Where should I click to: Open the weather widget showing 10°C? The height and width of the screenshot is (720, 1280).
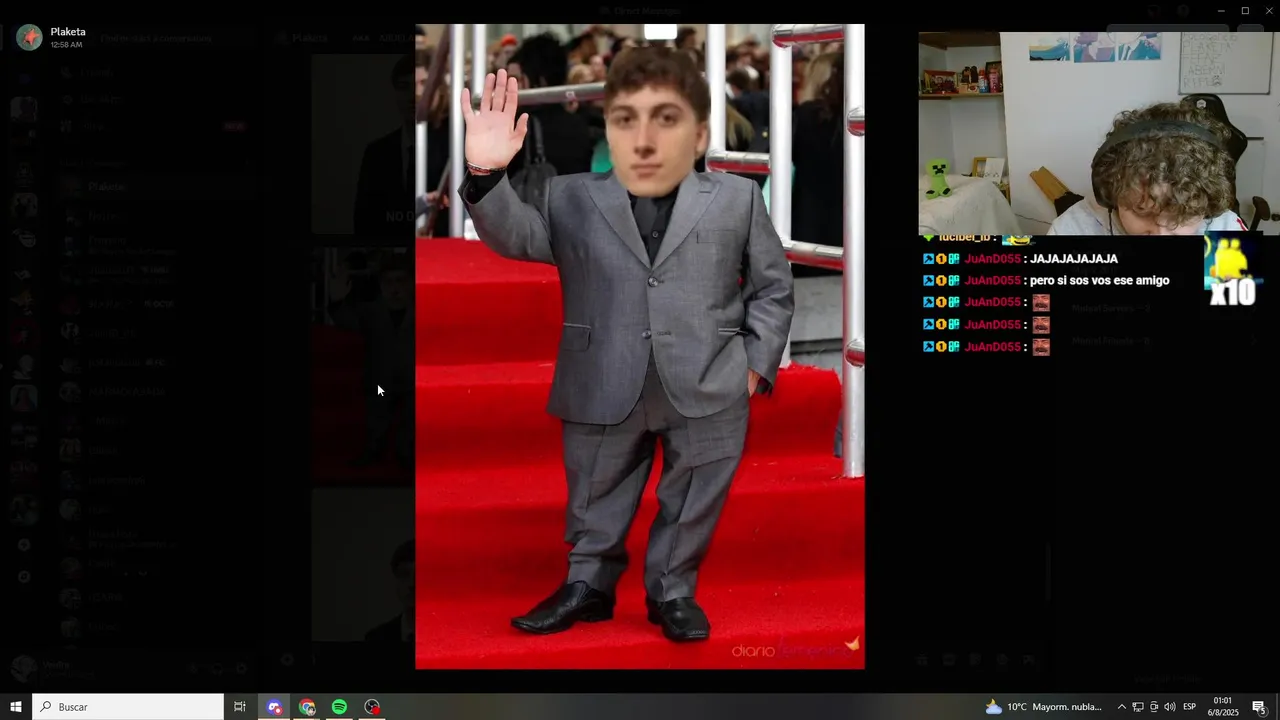[x=1044, y=707]
